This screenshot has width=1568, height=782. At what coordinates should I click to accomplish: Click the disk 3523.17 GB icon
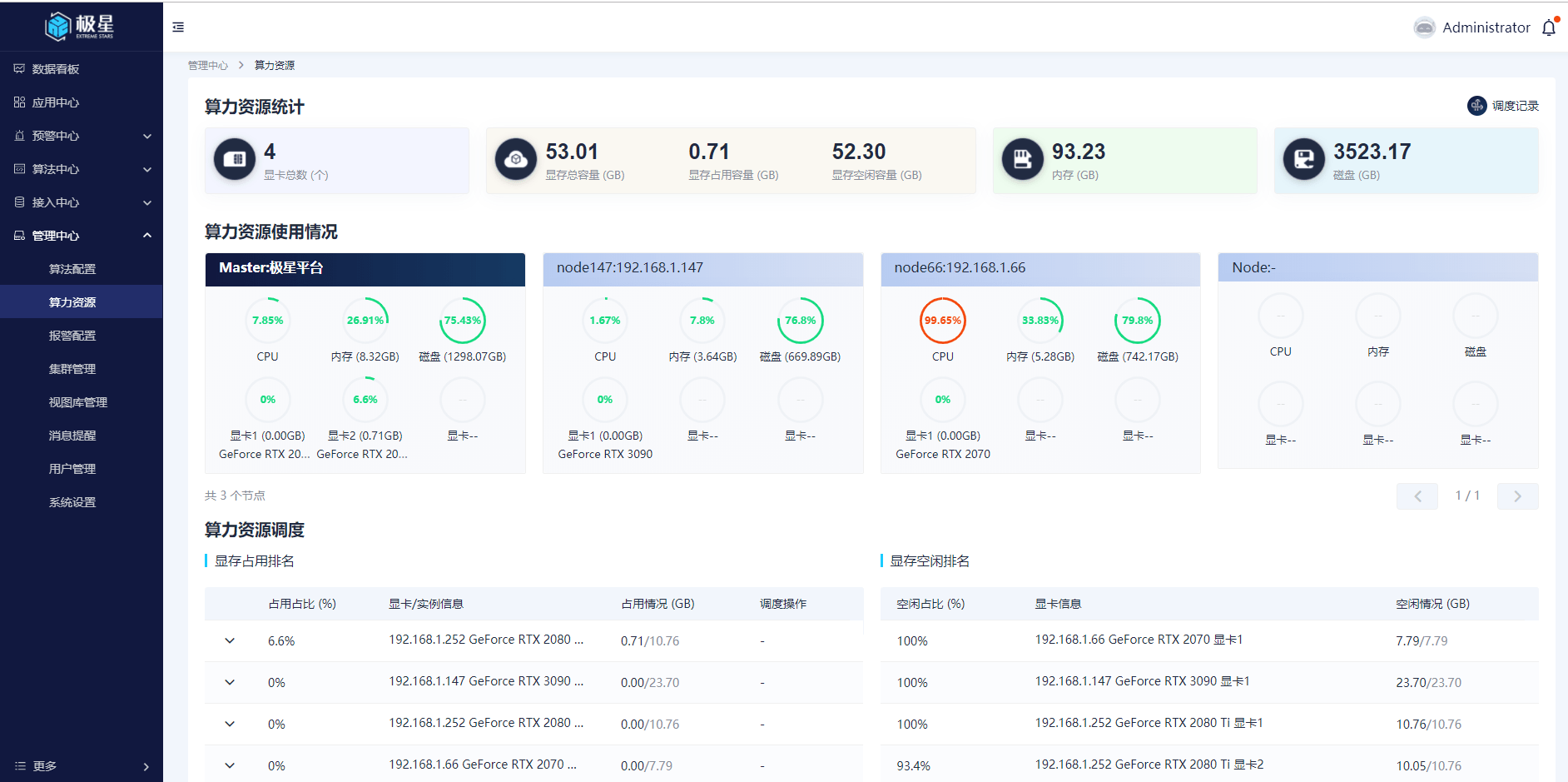[x=1303, y=159]
